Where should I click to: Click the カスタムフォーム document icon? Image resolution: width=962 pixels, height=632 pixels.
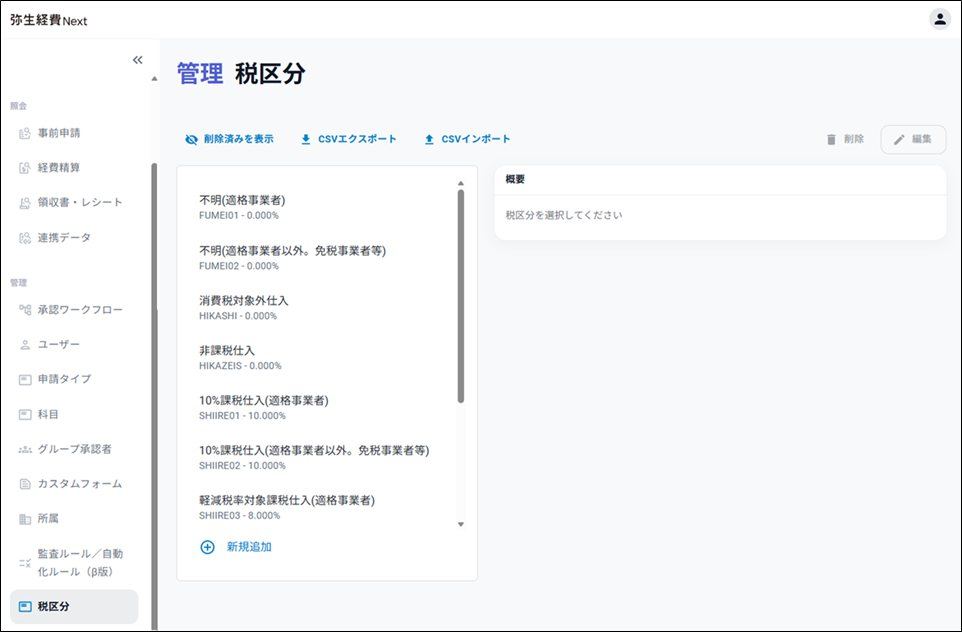[x=25, y=484]
